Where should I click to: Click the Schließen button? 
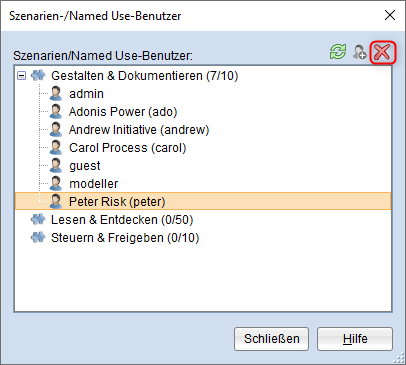[x=271, y=339]
